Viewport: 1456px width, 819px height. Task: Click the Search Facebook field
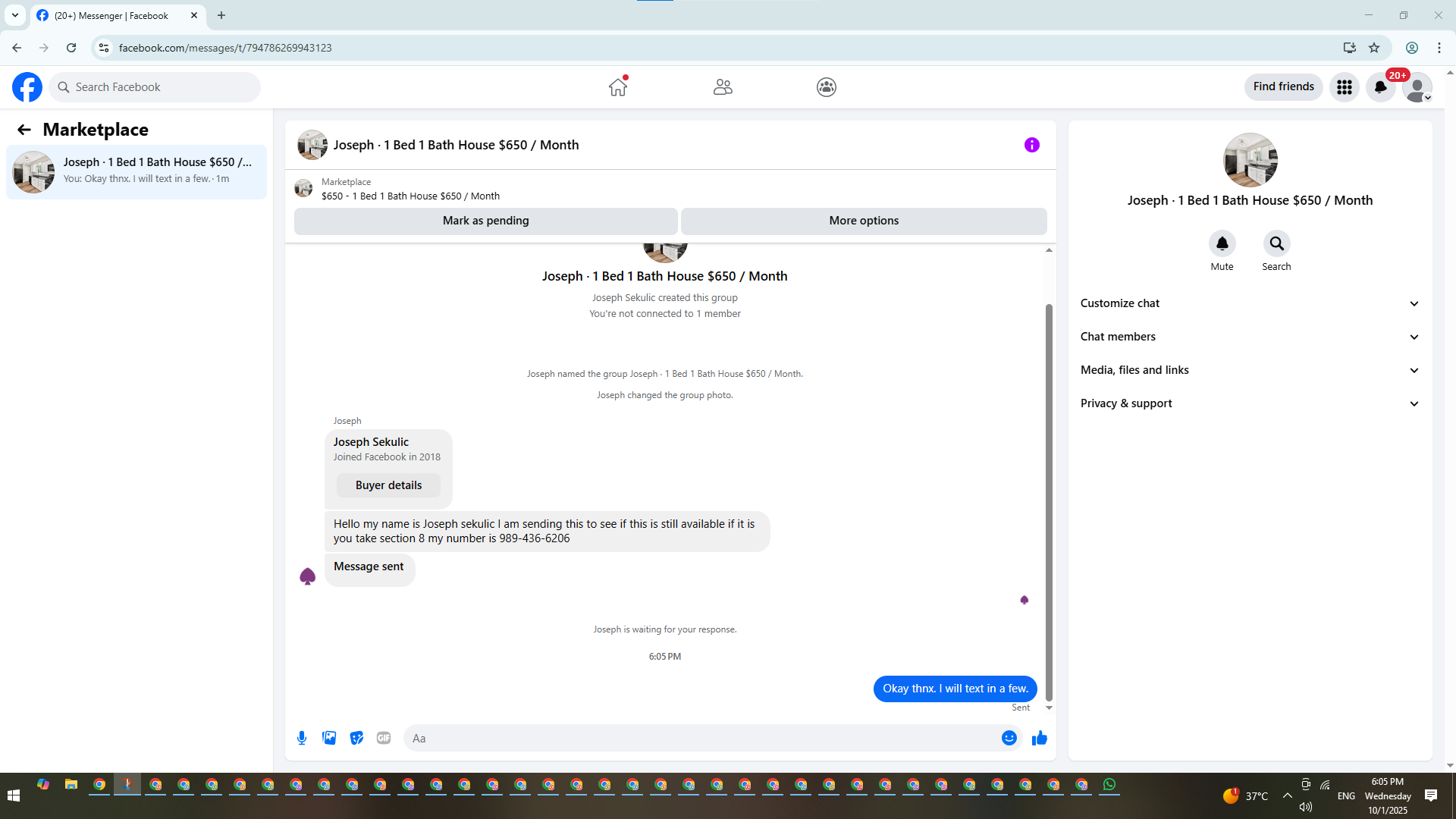click(x=155, y=87)
